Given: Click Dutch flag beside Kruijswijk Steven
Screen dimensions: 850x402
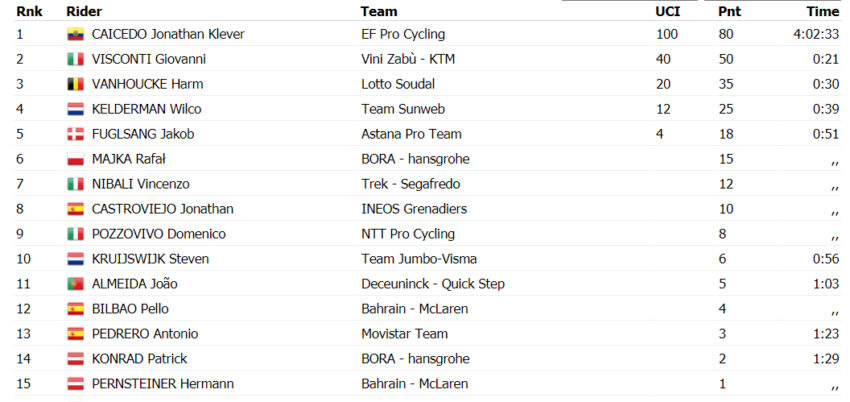Looking at the screenshot, I should 75,259.
